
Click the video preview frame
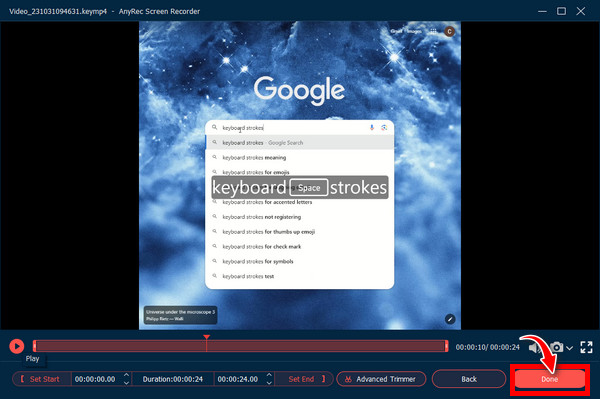click(300, 175)
